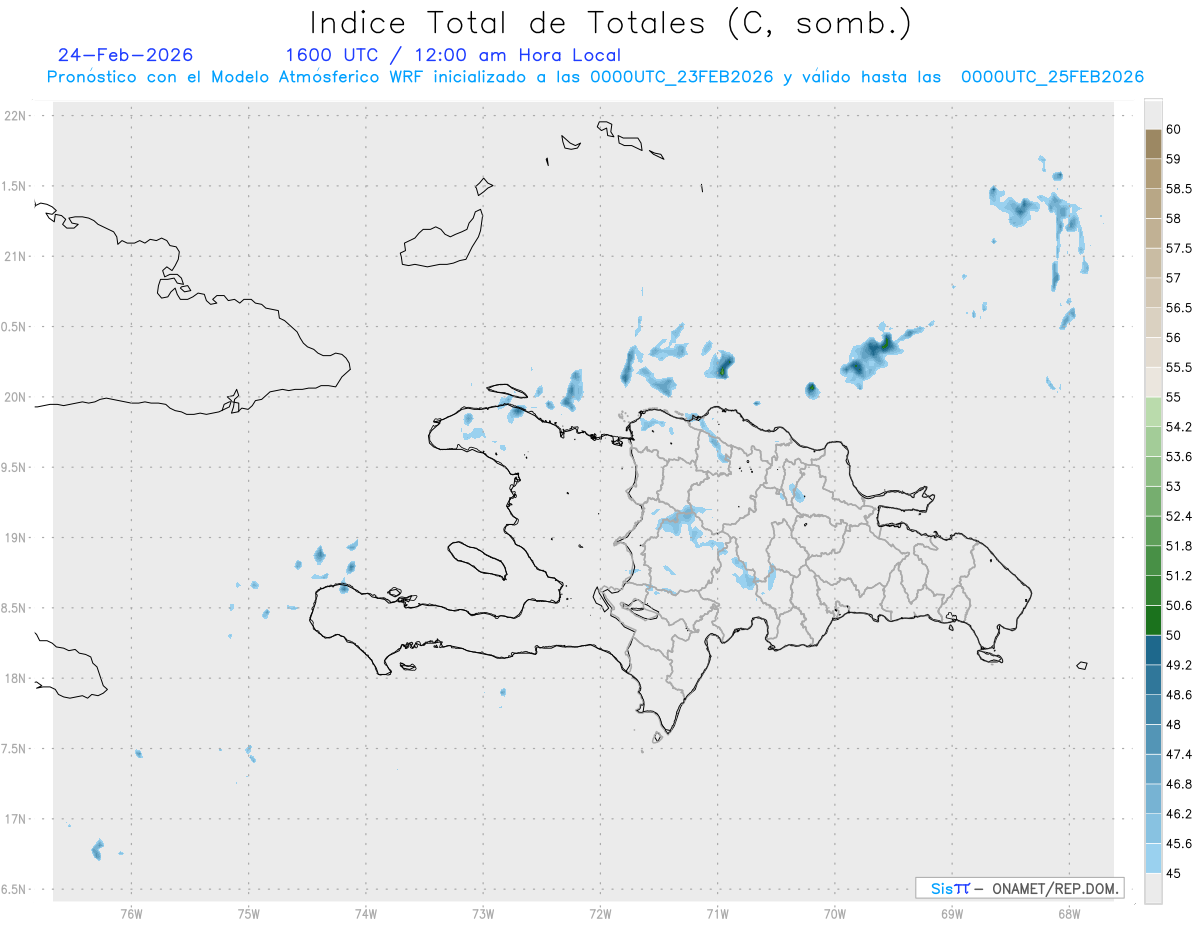Click the '51.8' value on the color scale
1200x927 pixels.
point(1179,546)
